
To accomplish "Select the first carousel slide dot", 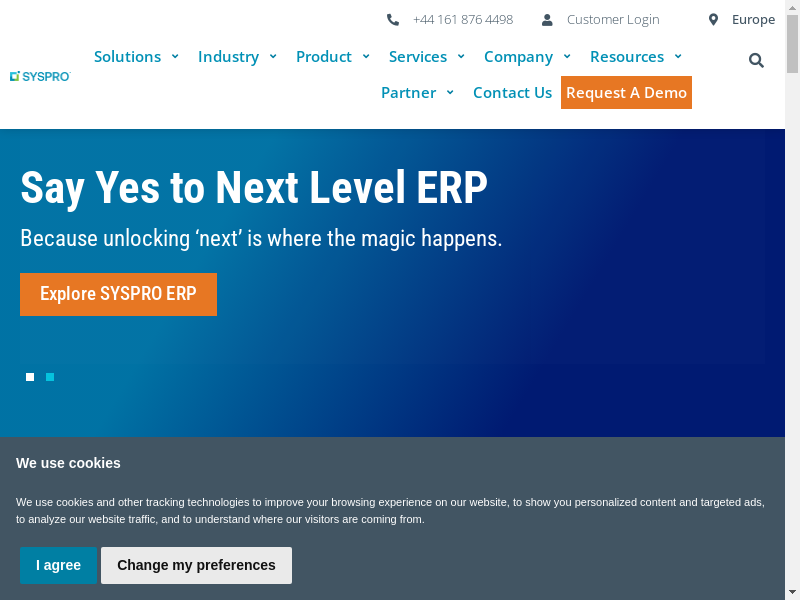I will pyautogui.click(x=30, y=377).
